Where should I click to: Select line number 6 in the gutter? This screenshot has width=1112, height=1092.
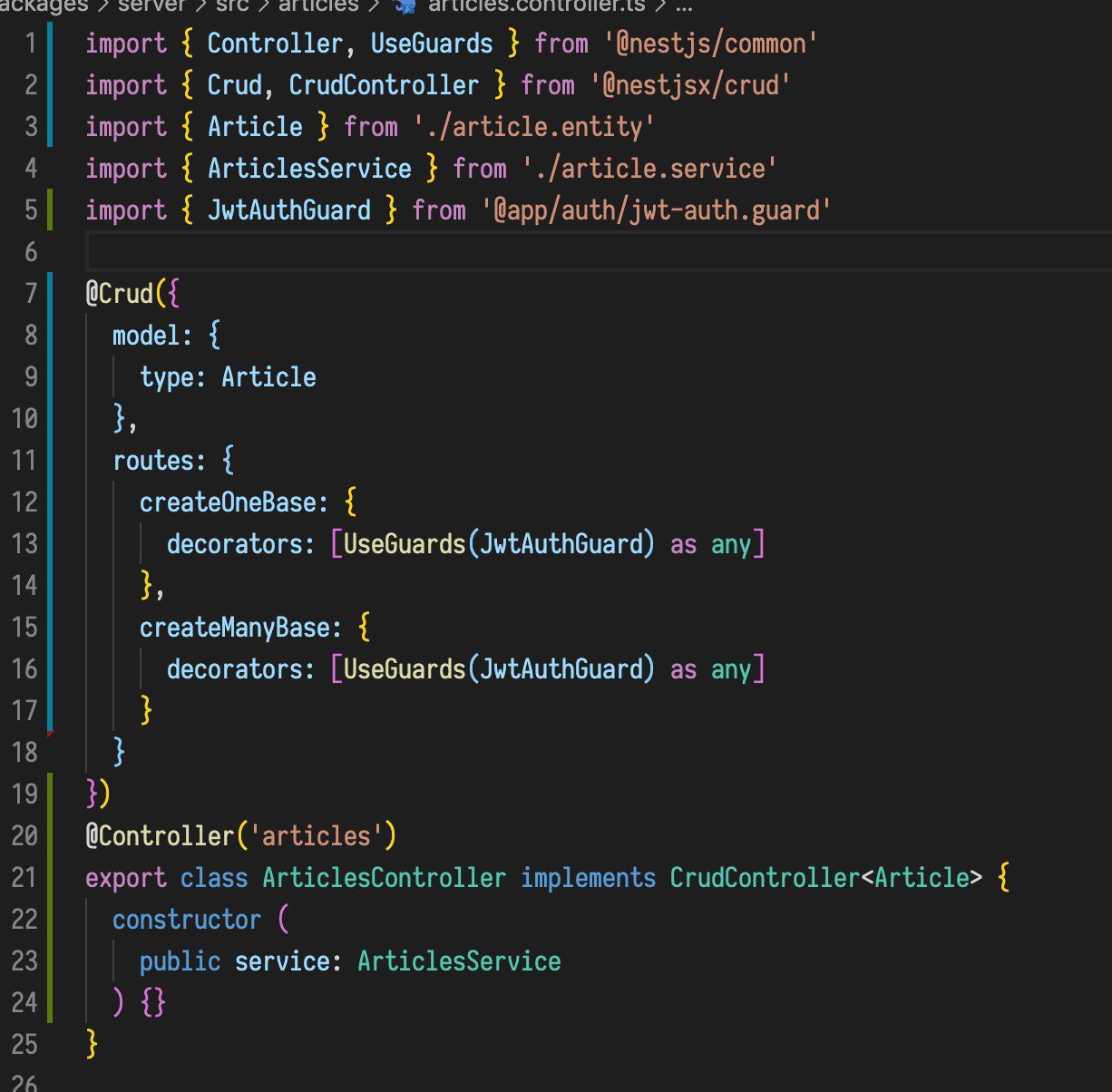[31, 251]
